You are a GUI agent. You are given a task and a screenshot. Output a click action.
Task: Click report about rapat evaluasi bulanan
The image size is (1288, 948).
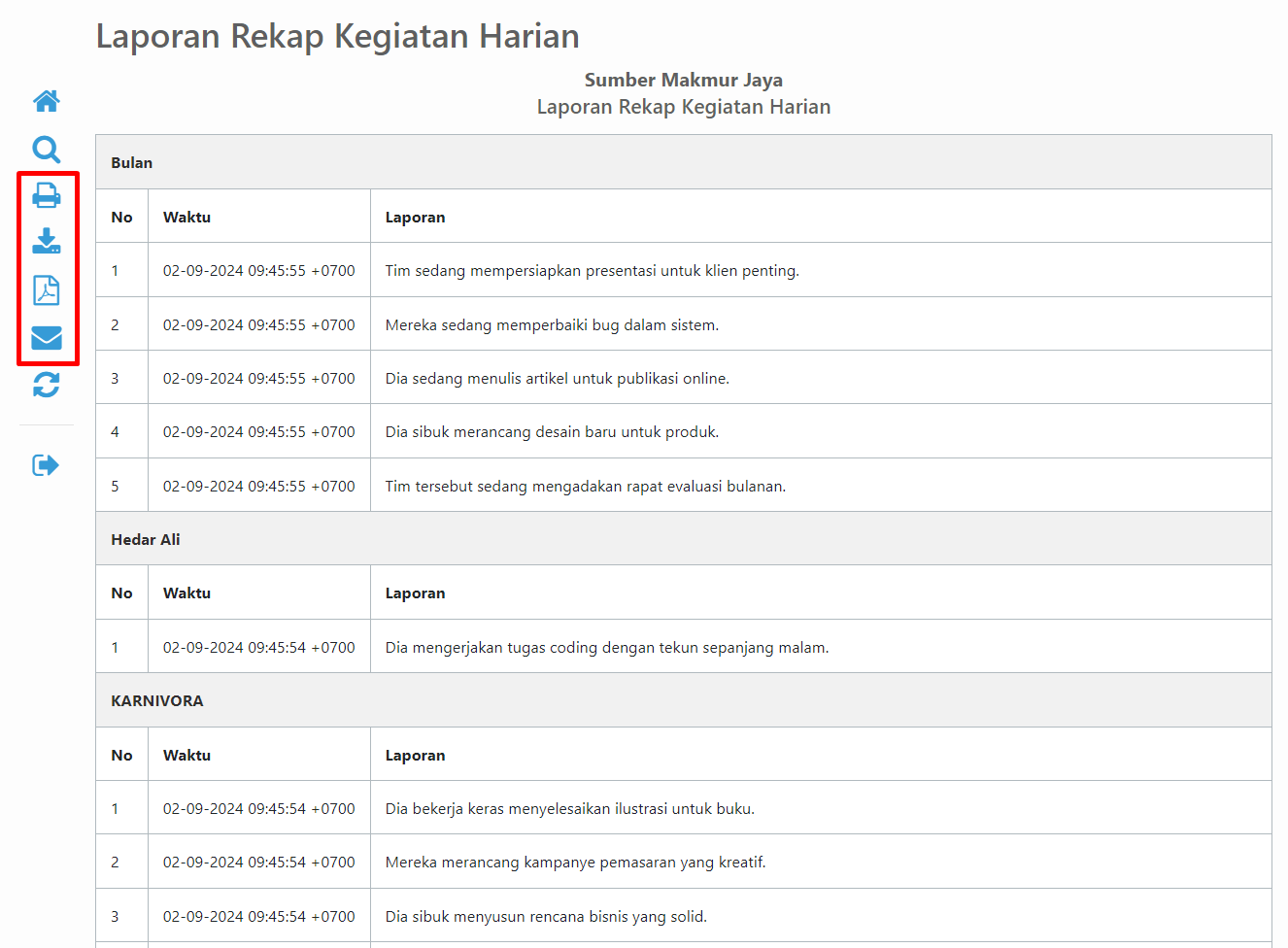point(585,487)
